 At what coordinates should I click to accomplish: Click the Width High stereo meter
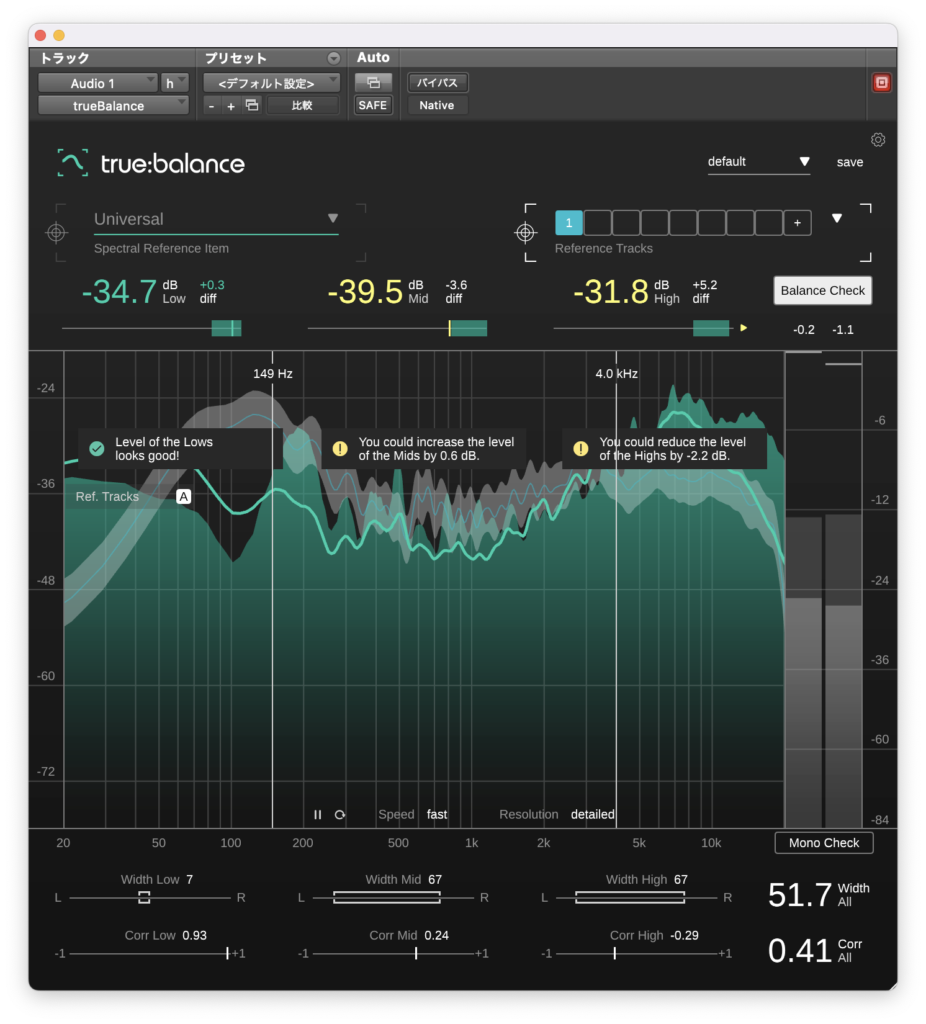click(636, 898)
